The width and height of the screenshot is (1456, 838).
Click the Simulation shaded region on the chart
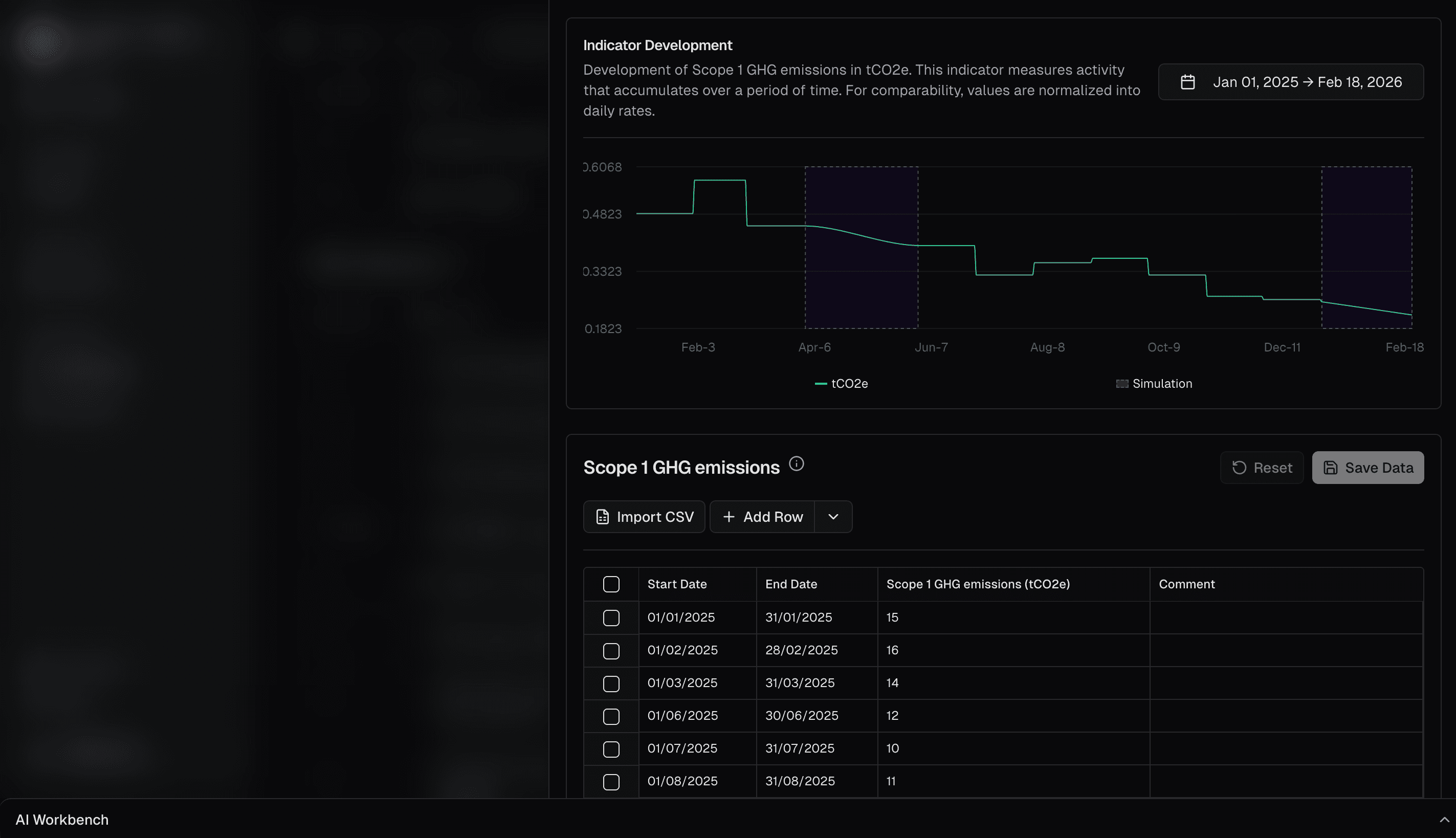coord(862,248)
